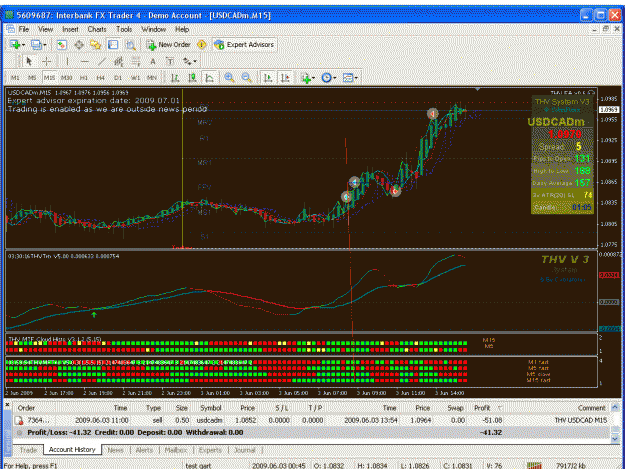The image size is (625, 469).
Task: Switch chart to candlesticks style
Action: 192,78
